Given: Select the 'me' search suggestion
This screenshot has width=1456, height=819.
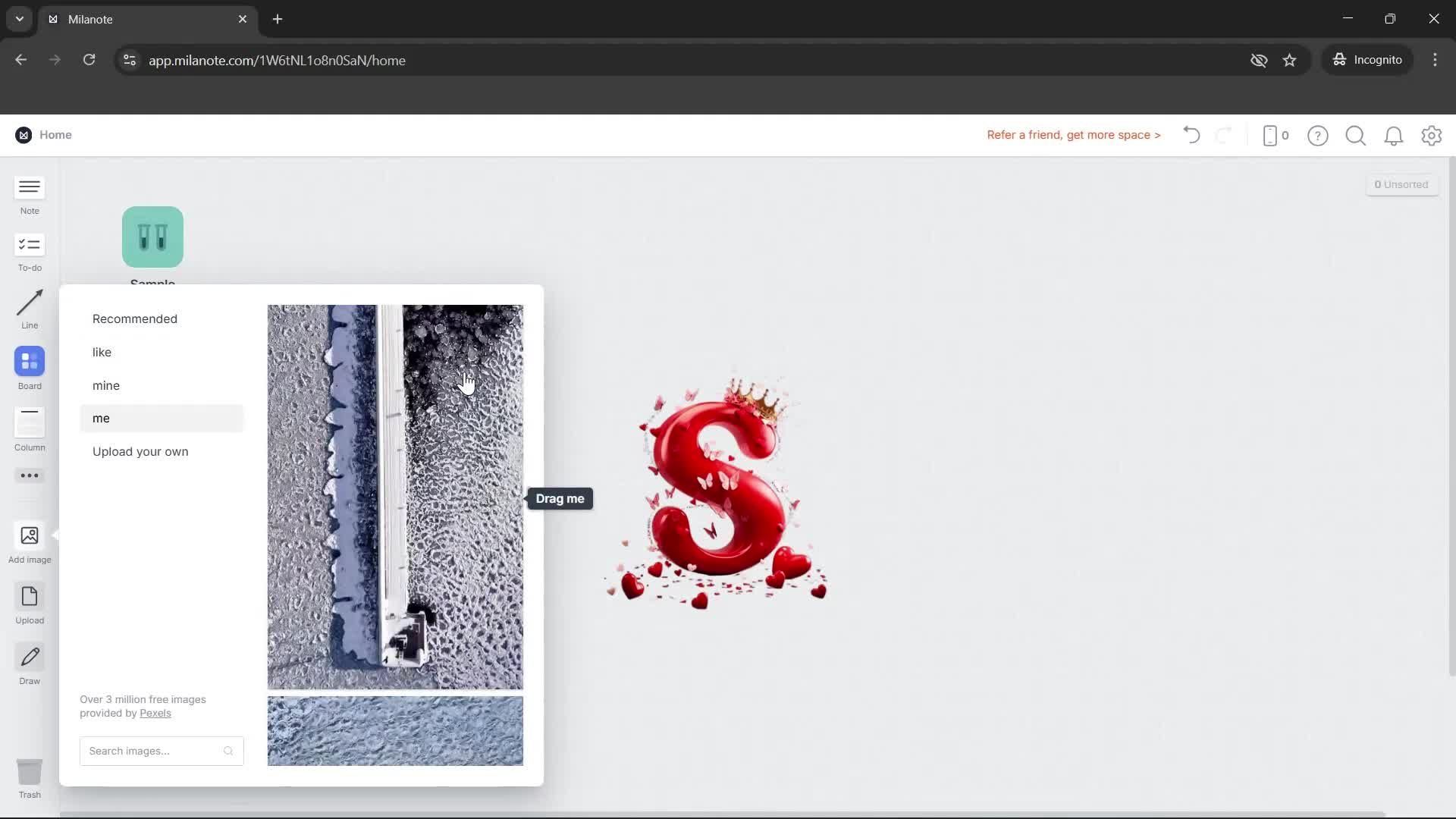Looking at the screenshot, I should click(x=101, y=418).
